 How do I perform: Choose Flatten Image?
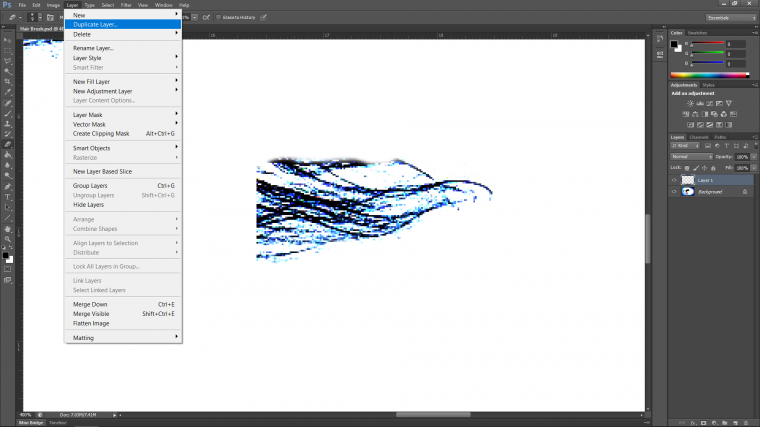tap(123, 323)
